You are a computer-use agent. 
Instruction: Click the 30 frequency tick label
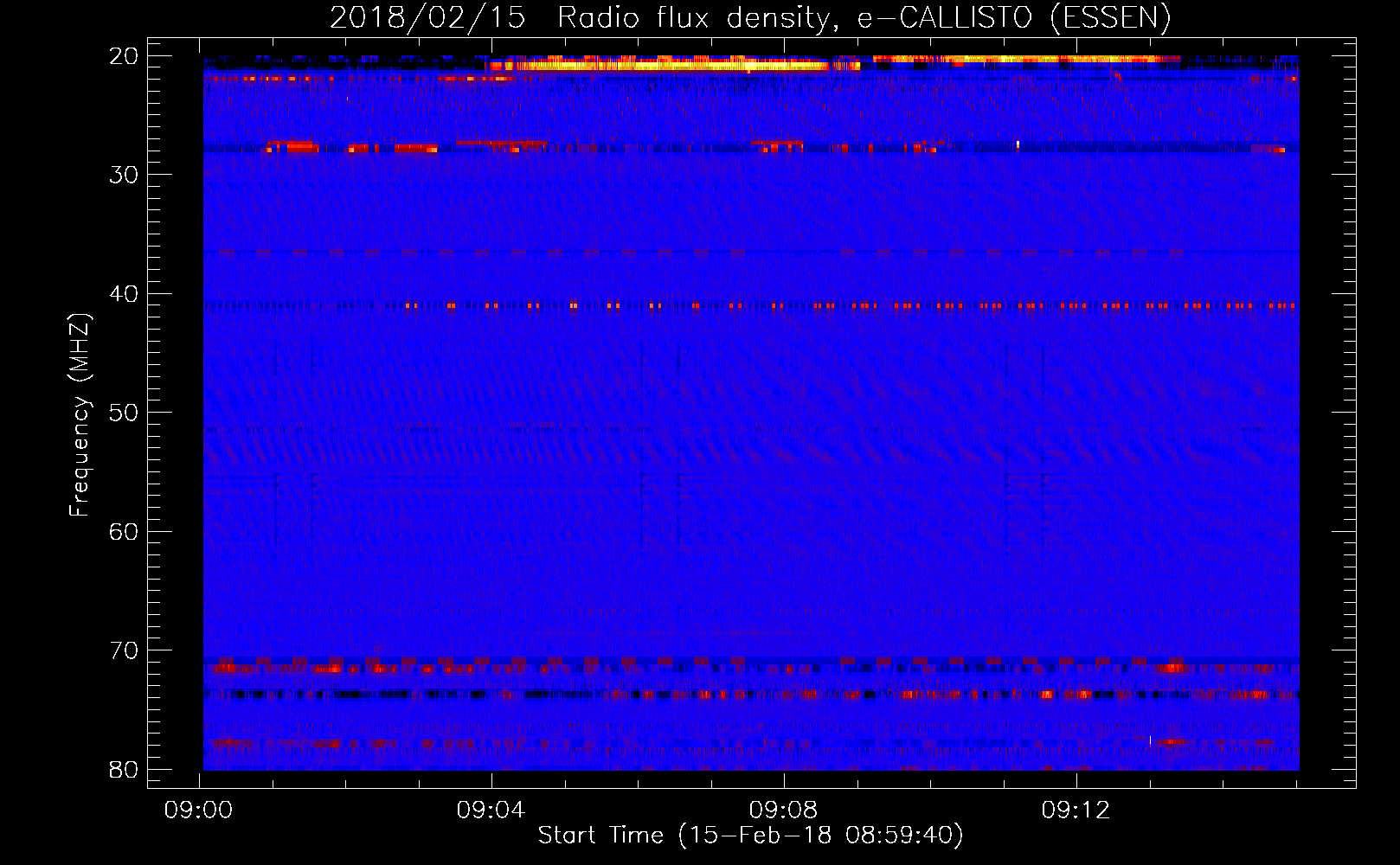coord(124,175)
